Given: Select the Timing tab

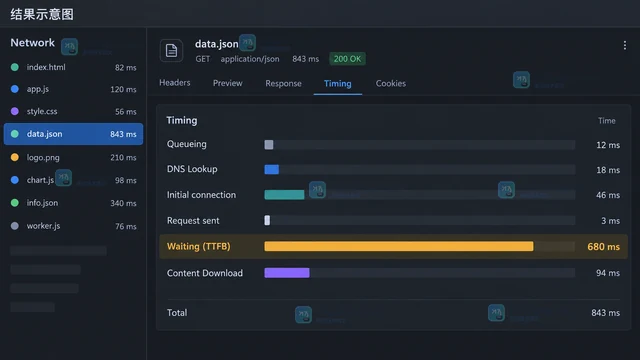Looking at the screenshot, I should tap(338, 84).
